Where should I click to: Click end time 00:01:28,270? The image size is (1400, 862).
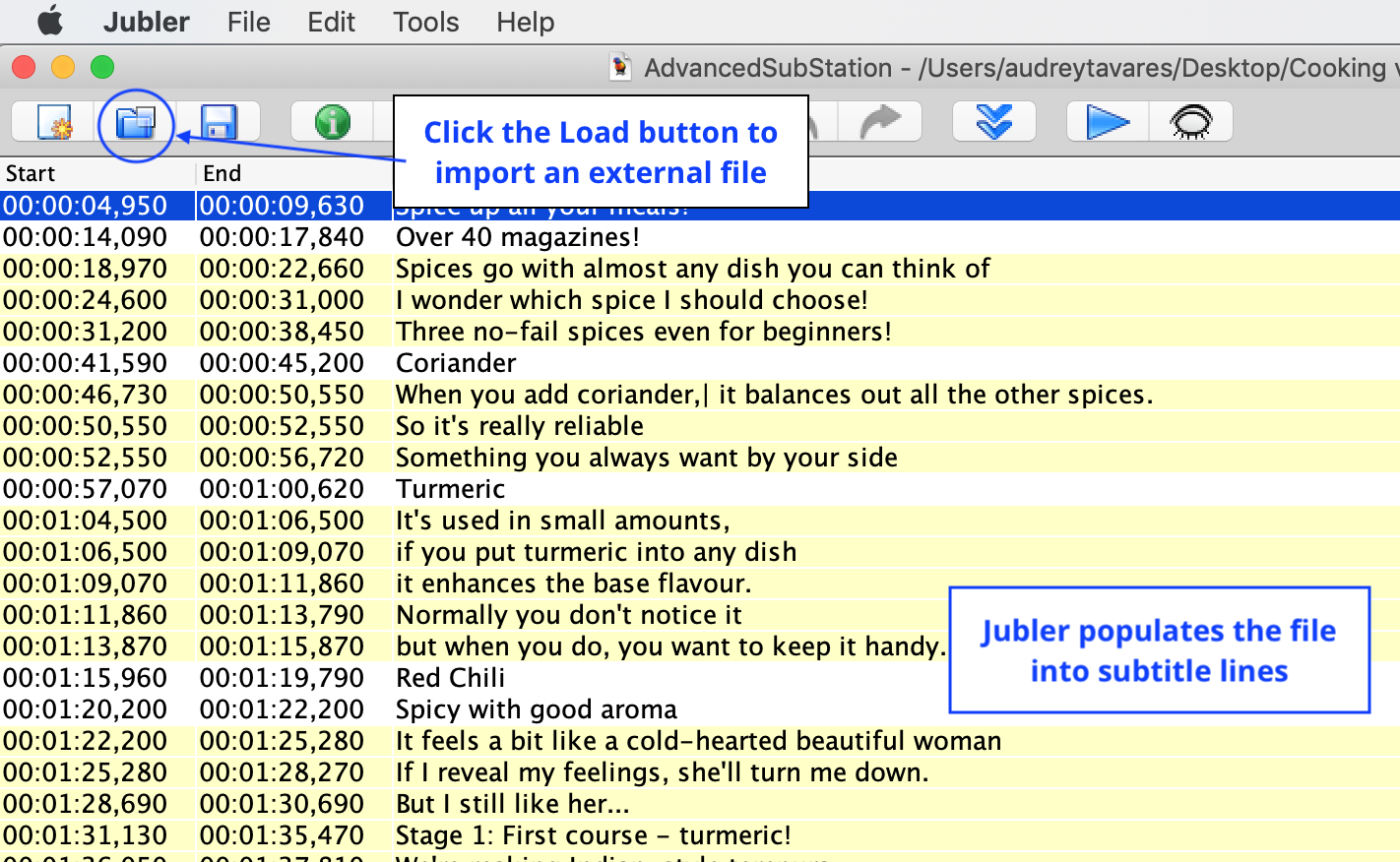(283, 772)
